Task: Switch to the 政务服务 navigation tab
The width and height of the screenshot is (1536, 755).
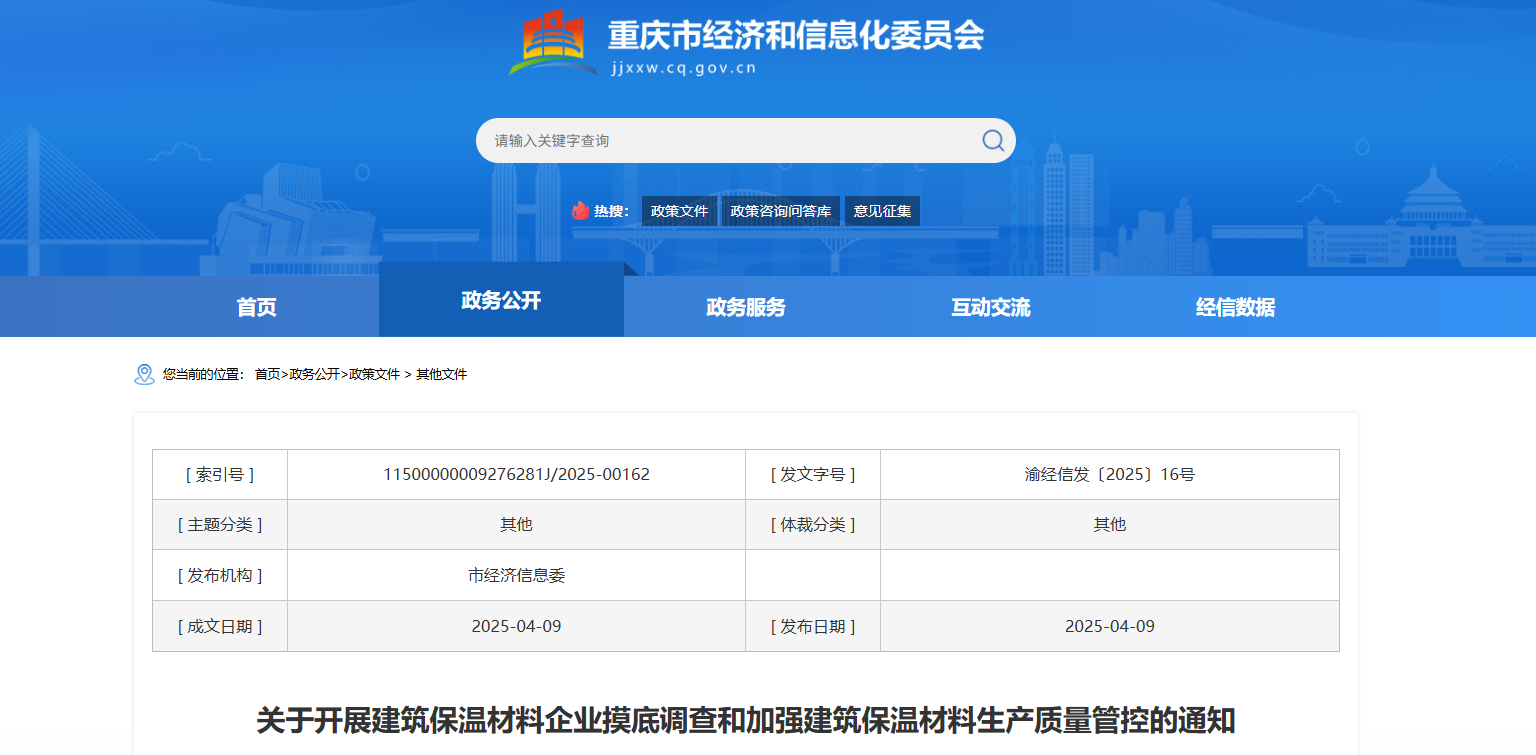Action: pyautogui.click(x=746, y=307)
